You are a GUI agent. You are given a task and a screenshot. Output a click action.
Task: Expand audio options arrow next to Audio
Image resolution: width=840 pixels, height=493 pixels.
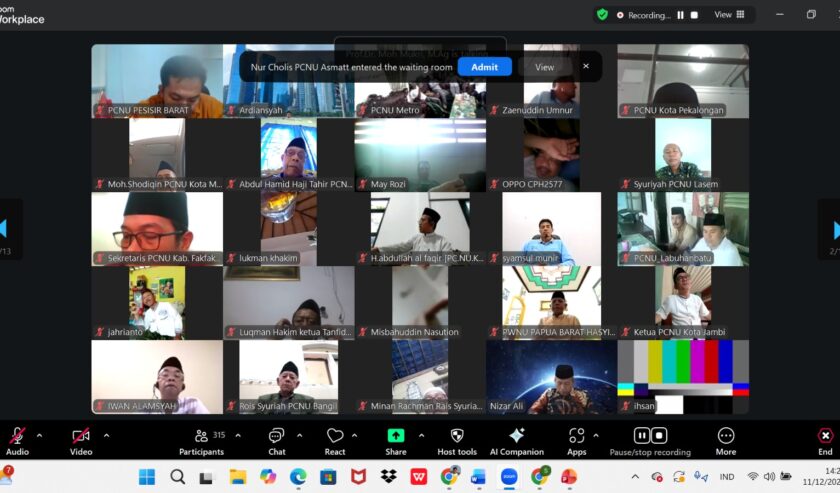tap(40, 435)
